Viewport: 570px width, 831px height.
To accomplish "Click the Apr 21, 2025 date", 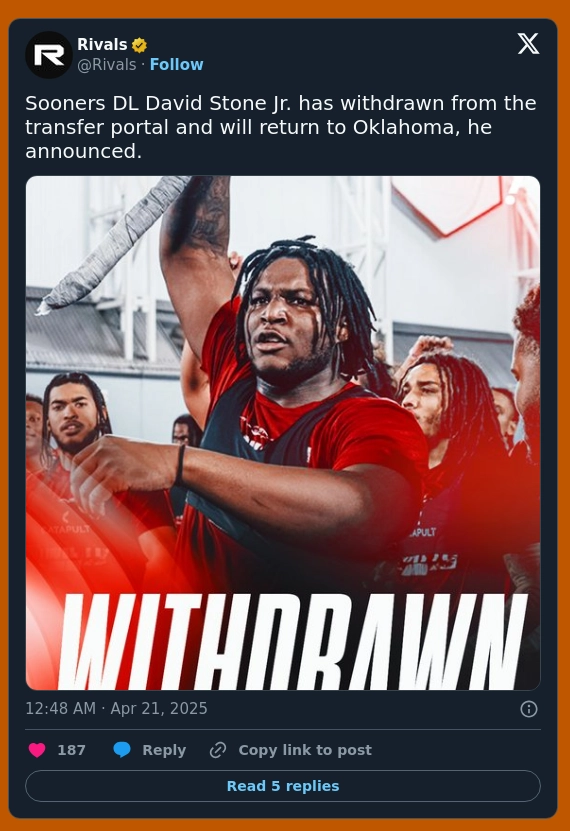I will point(159,709).
